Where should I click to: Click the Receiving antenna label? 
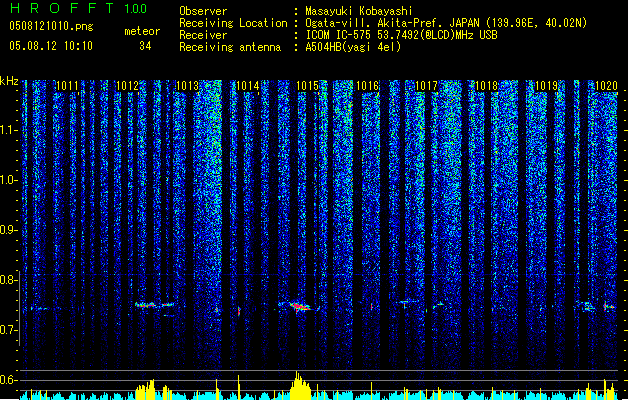coord(230,47)
